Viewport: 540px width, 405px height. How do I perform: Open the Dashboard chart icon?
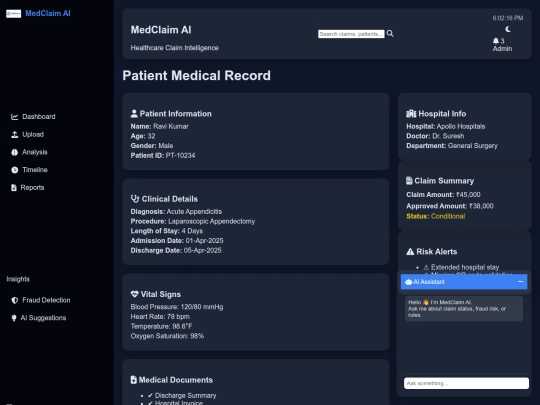(14, 117)
